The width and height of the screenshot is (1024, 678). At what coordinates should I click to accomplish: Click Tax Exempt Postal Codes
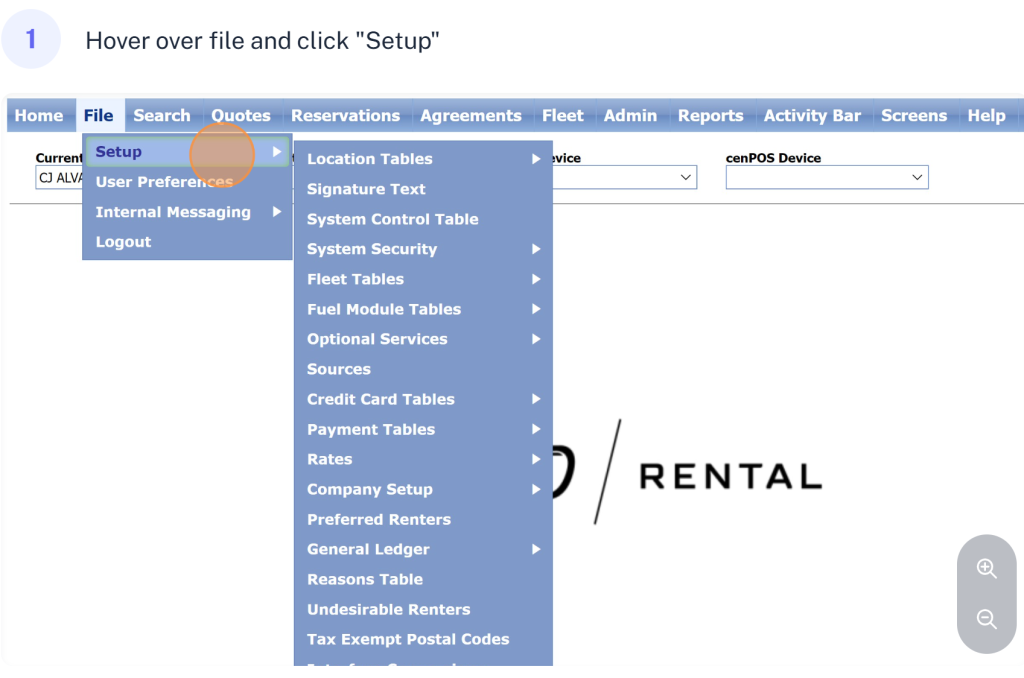408,639
